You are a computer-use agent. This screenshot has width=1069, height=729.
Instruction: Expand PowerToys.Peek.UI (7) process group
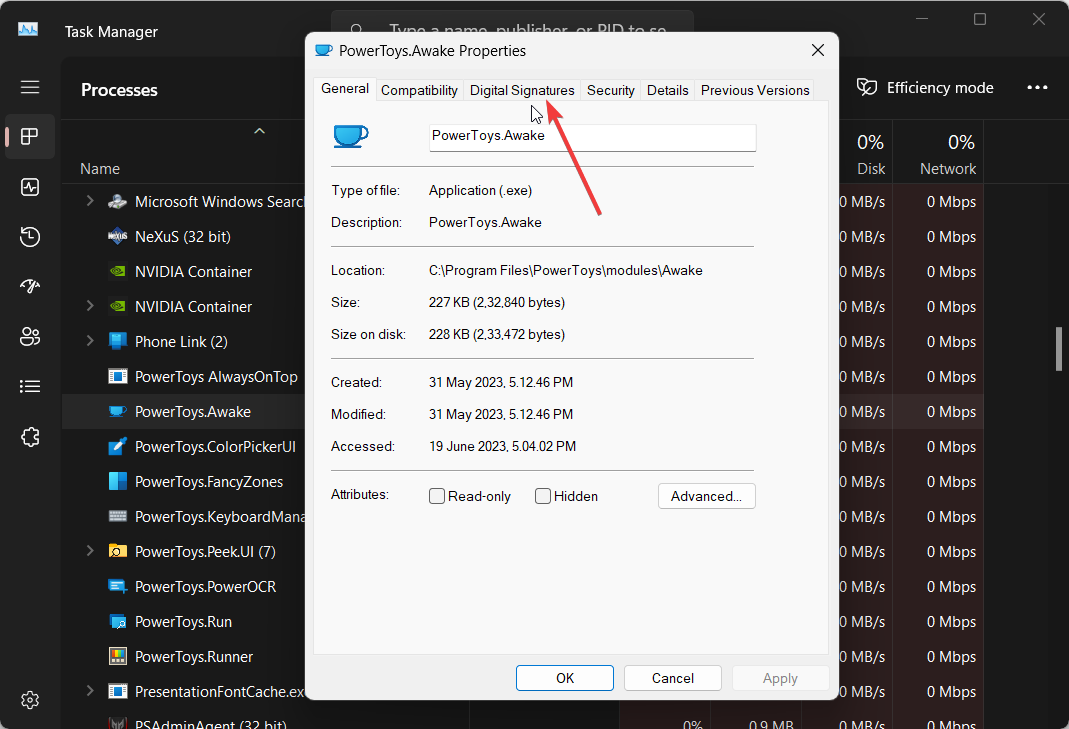tap(89, 551)
